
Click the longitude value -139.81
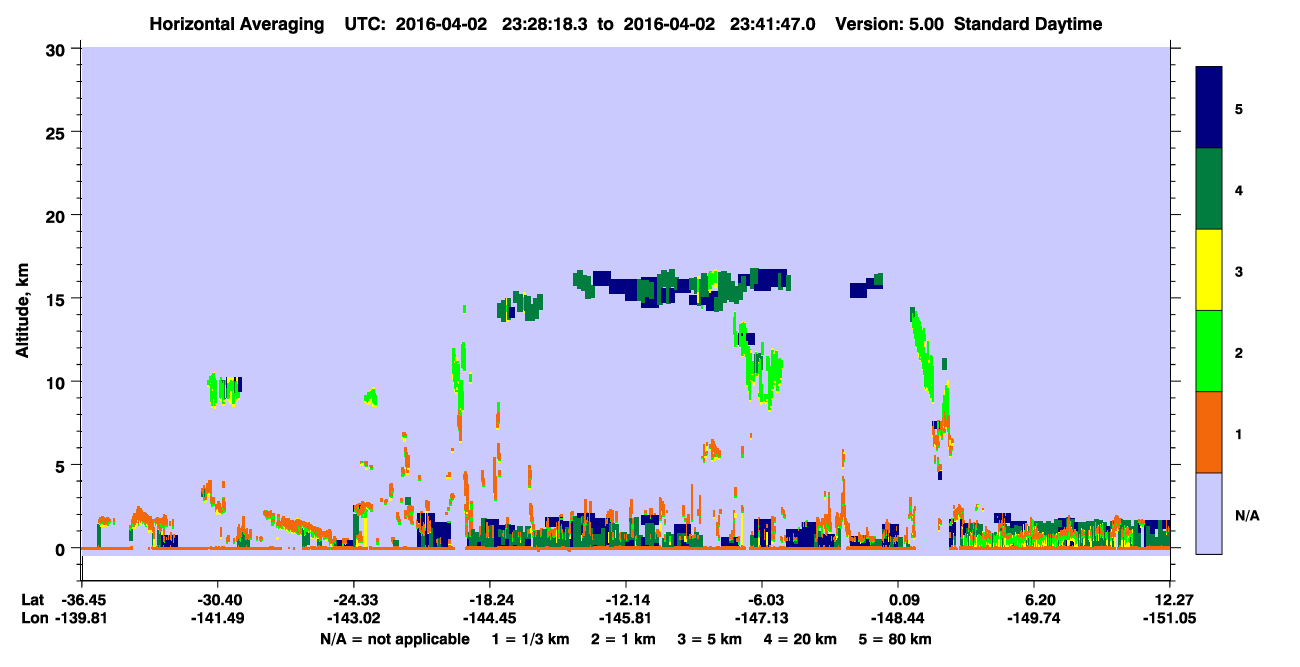coord(81,617)
